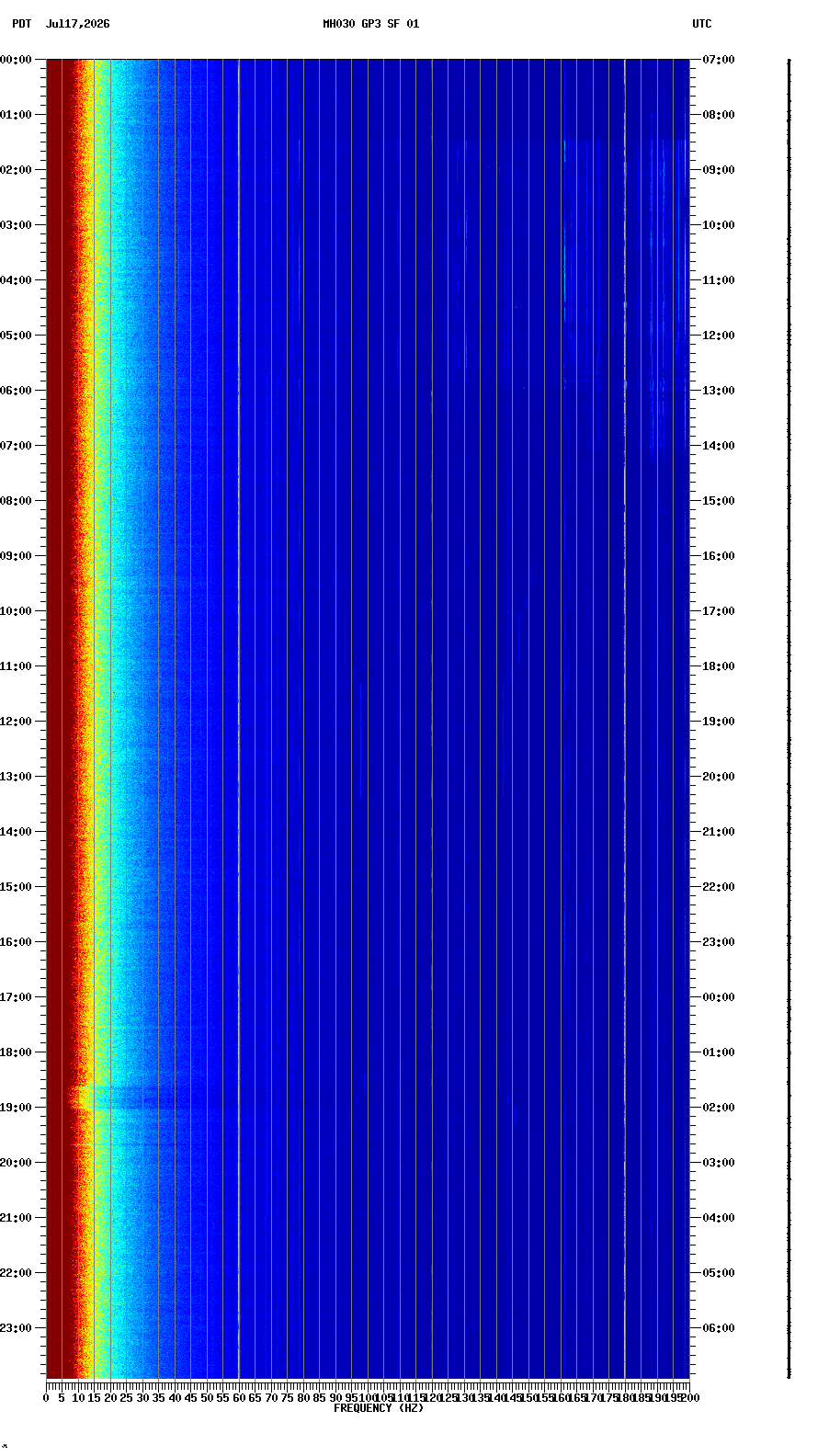Click 17:00 on the left PDT axis
The height and width of the screenshot is (1456, 829).
(16, 997)
